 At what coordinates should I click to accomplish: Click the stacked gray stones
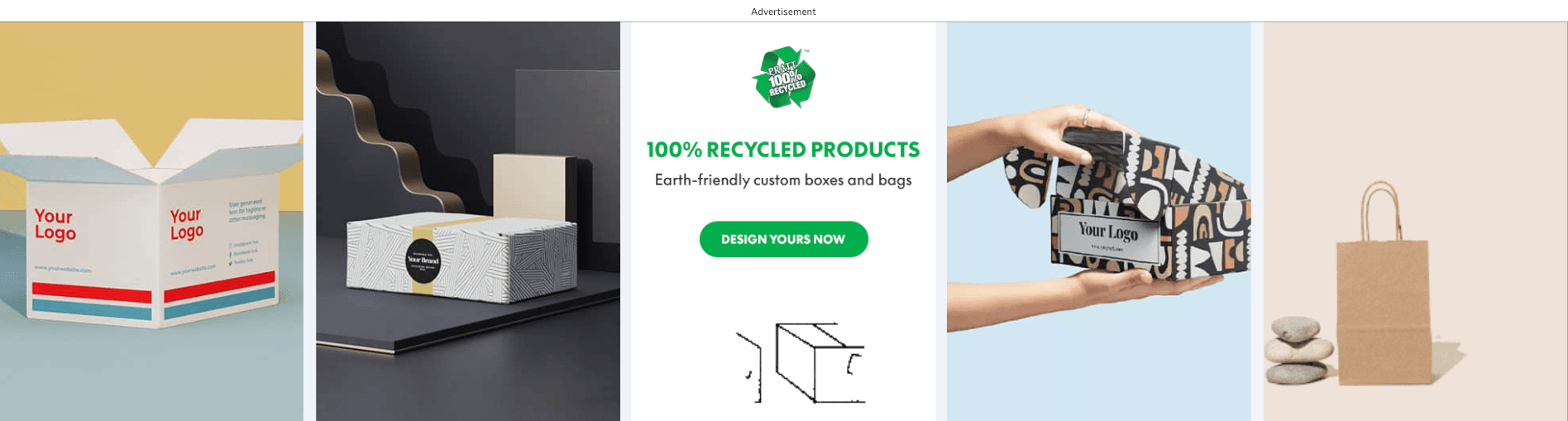pos(1298,350)
